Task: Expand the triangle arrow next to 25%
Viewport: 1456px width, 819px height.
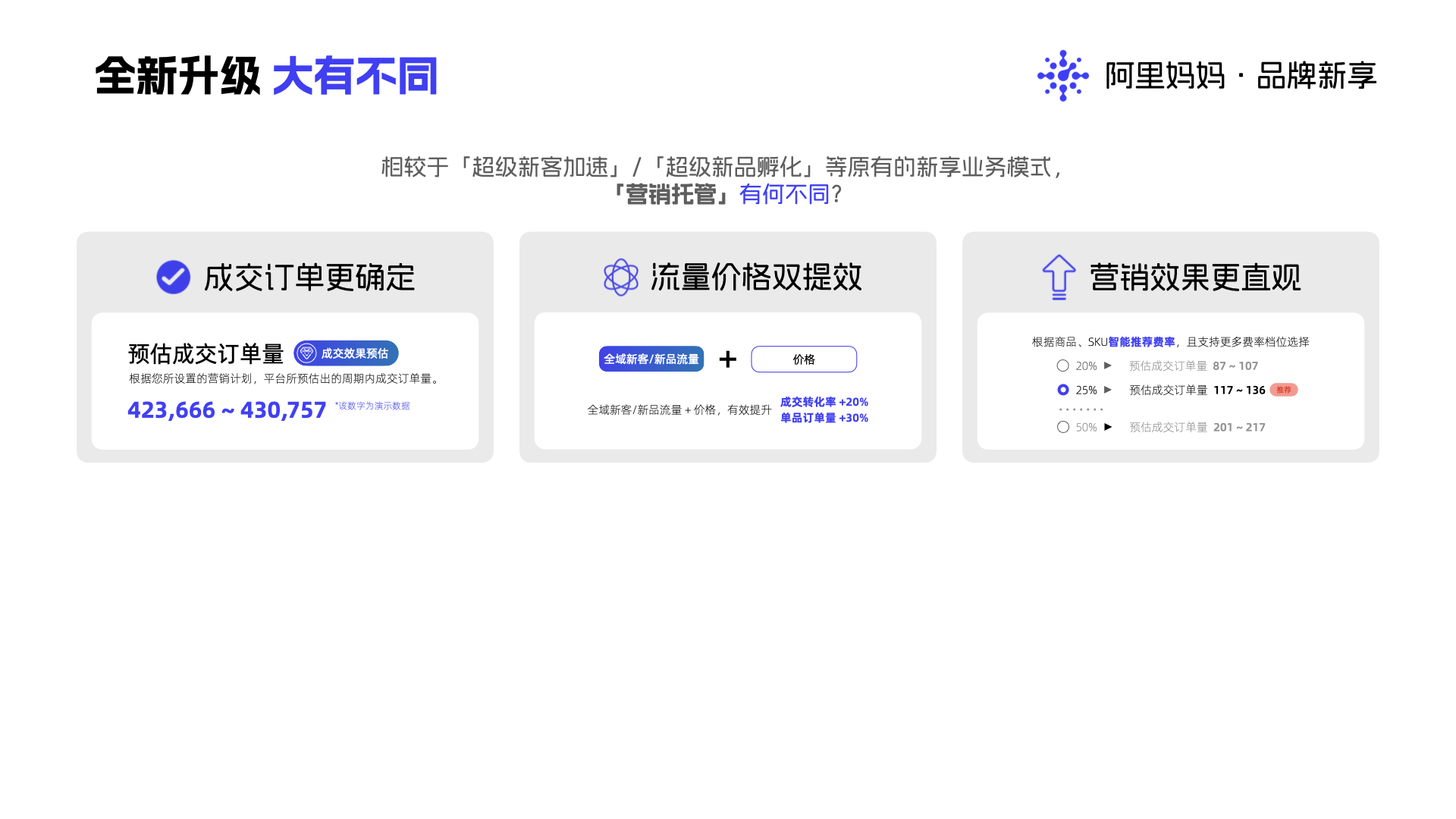Action: pos(1108,390)
